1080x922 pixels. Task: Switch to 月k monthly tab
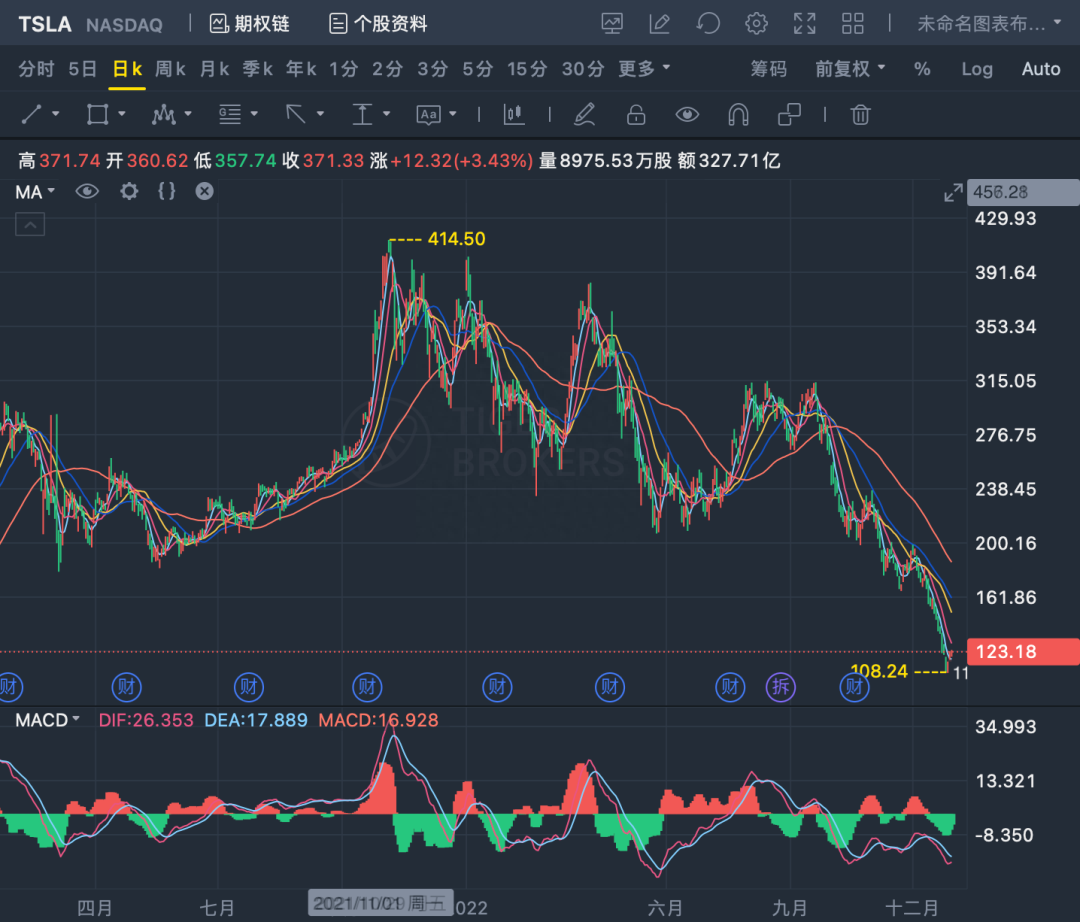(x=214, y=69)
